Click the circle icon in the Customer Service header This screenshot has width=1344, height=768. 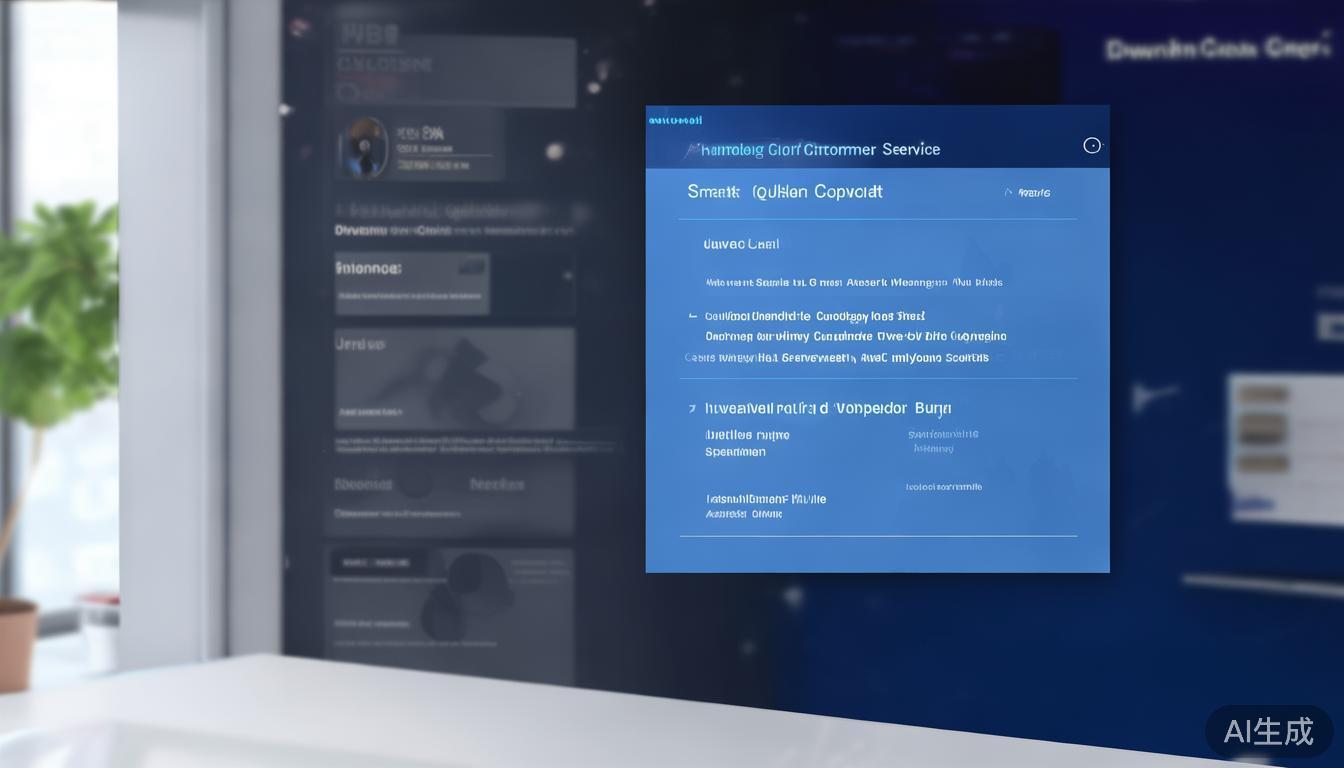[x=1092, y=146]
